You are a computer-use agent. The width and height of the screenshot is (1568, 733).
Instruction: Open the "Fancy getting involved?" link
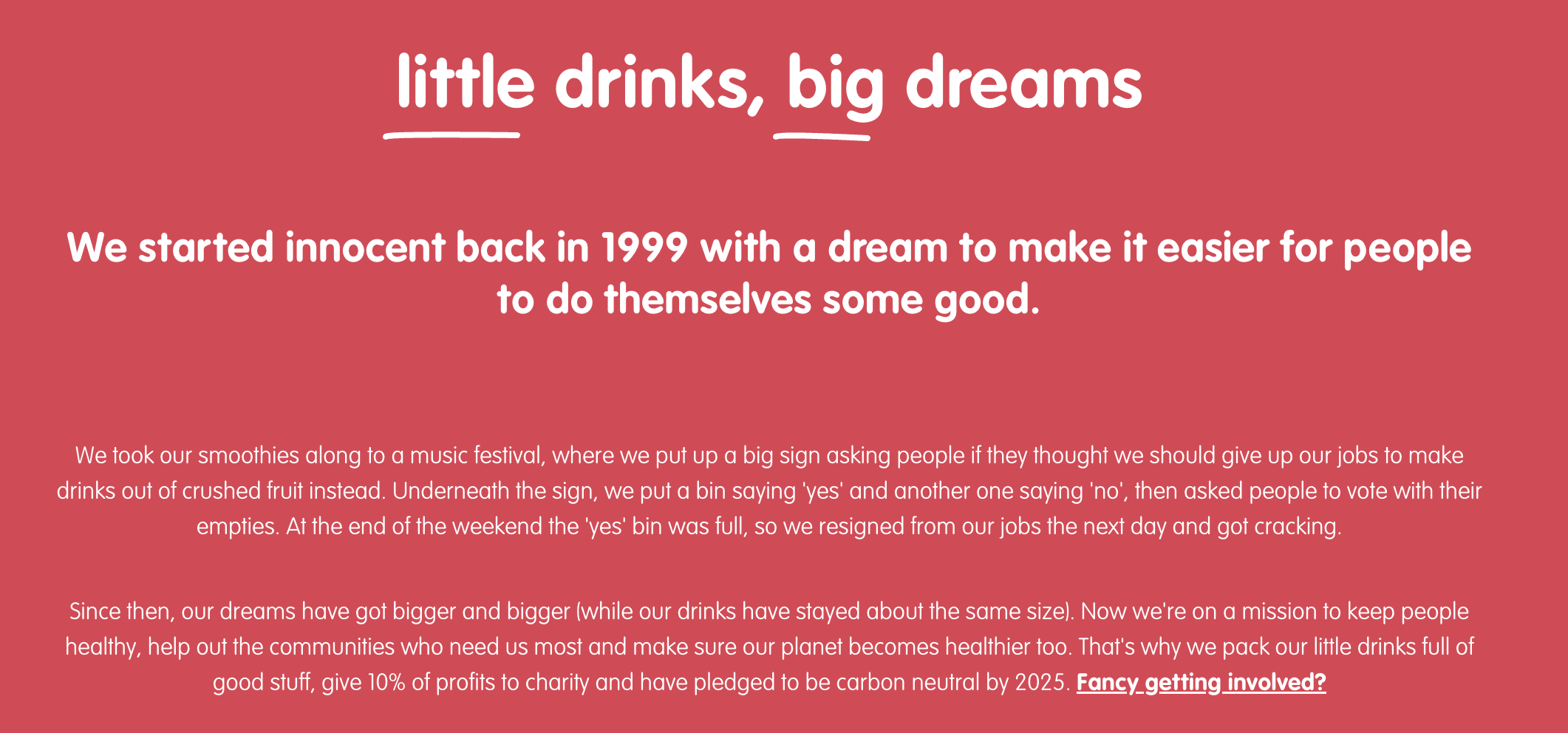(x=1201, y=682)
